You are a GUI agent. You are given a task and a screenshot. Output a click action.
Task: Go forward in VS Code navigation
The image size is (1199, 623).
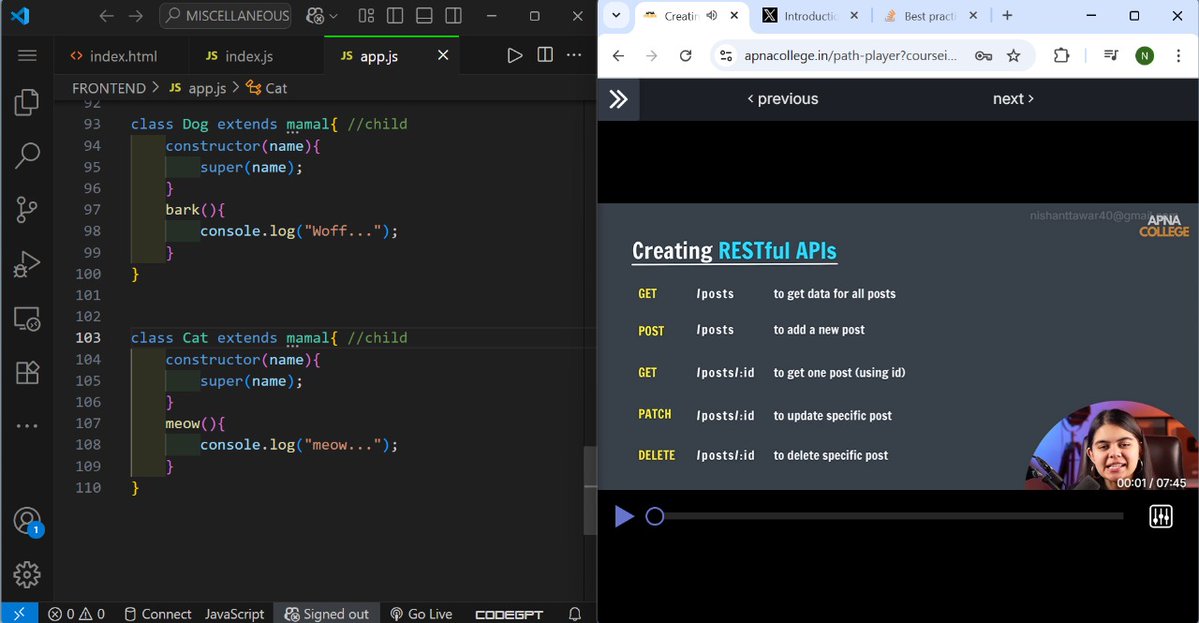135,15
